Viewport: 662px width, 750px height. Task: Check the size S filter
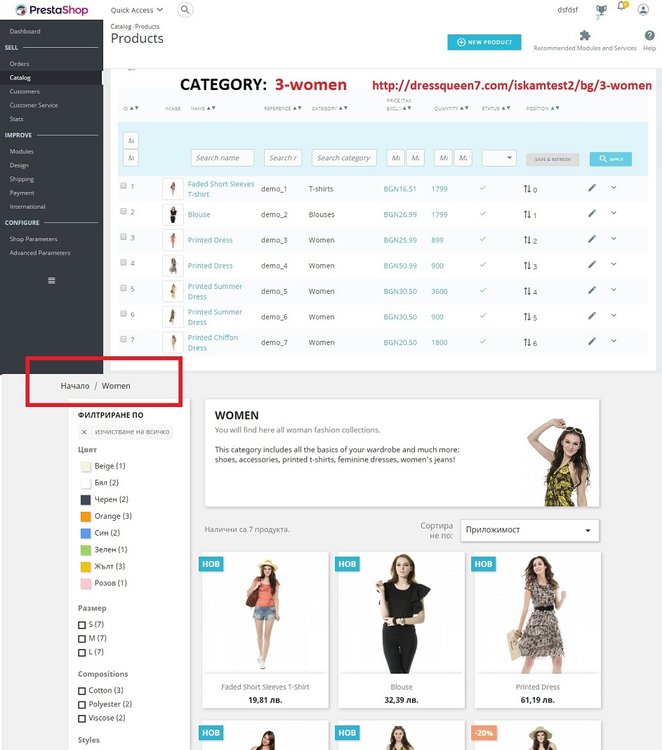pyautogui.click(x=82, y=625)
